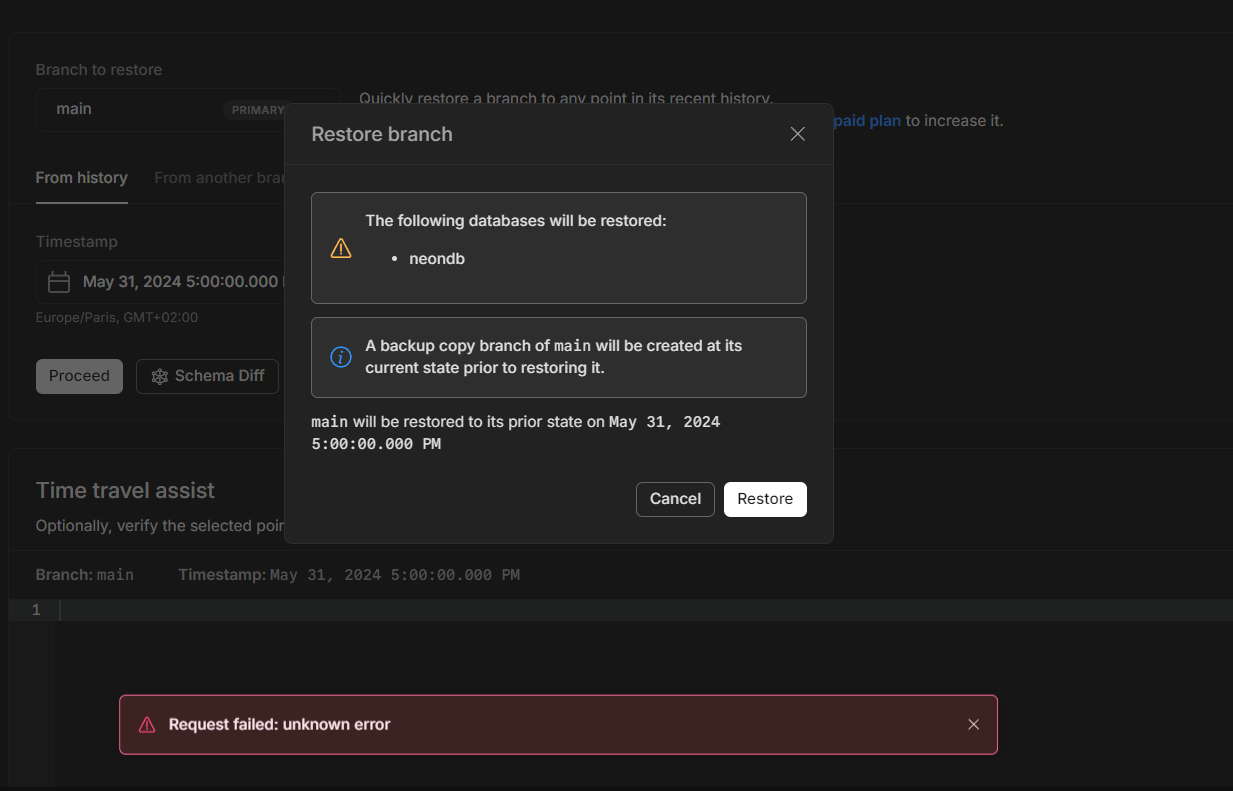Open the calendar icon in Timestamp field

[59, 282]
